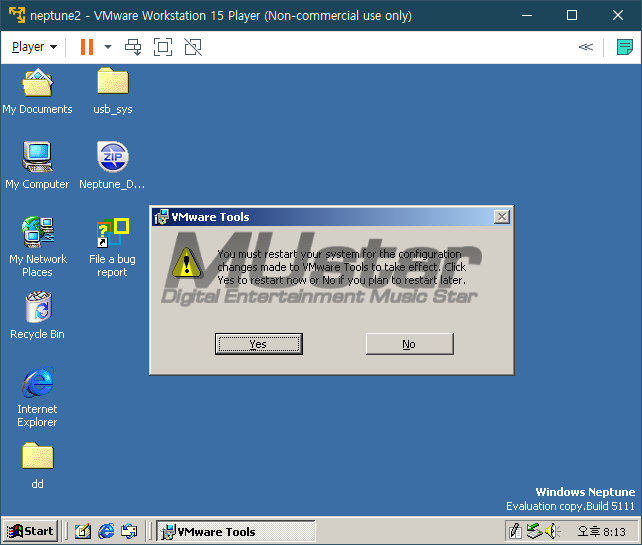Select the dd folder
The width and height of the screenshot is (642, 545).
pos(37,466)
